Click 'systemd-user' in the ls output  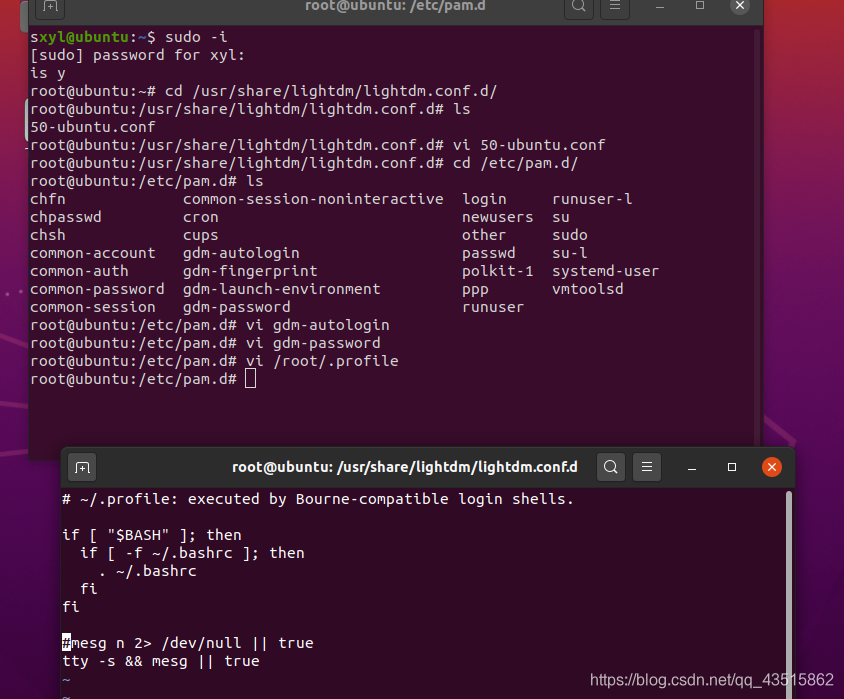[605, 271]
